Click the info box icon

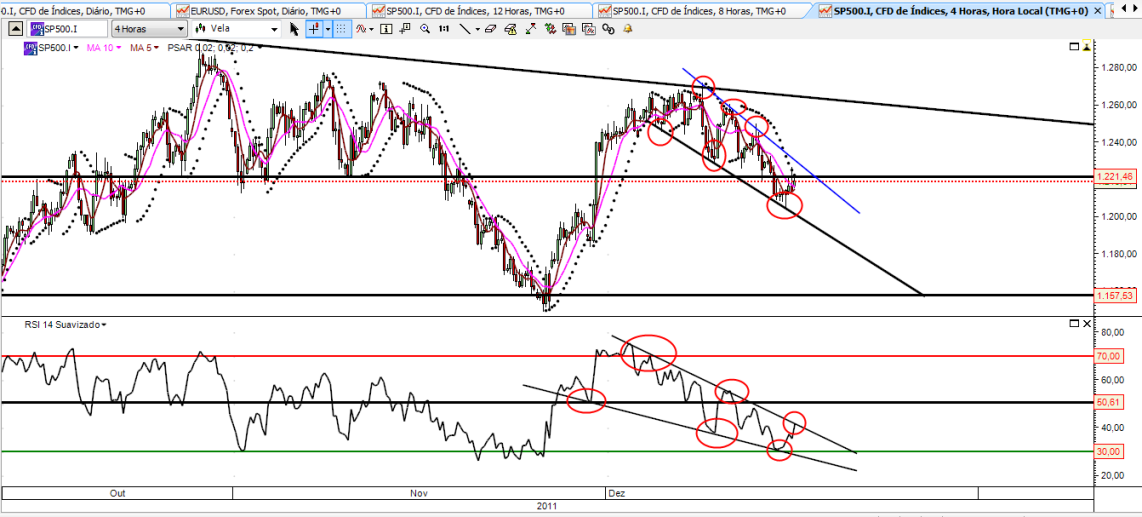386,28
